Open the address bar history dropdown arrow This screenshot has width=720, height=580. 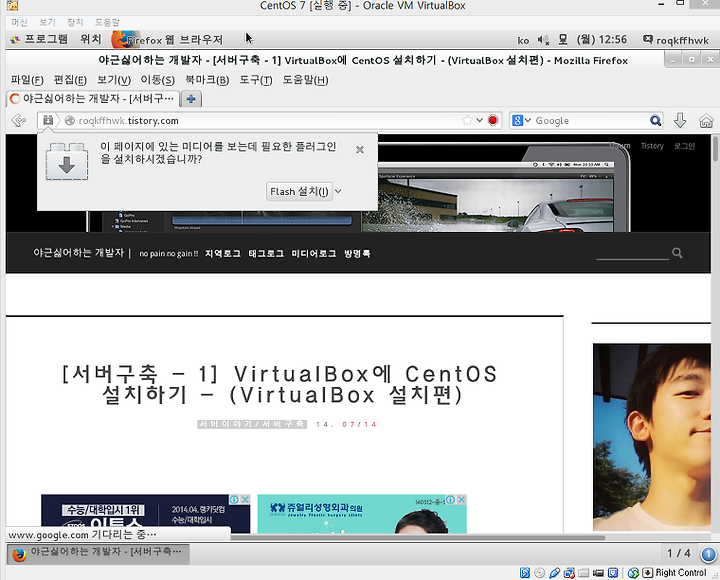479,120
